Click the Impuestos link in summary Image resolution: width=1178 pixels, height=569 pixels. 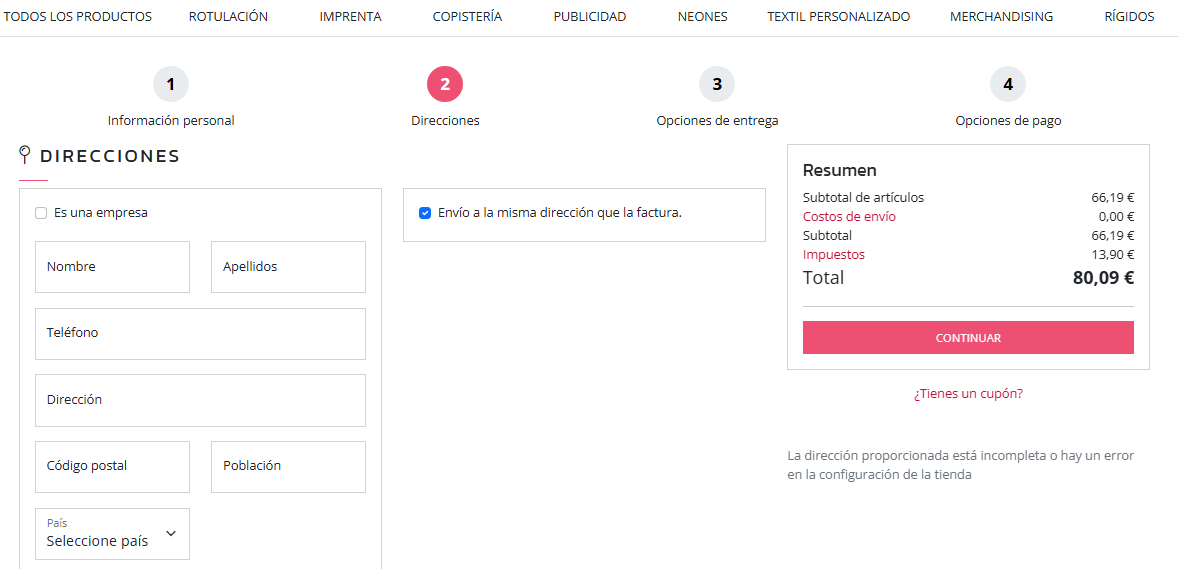(833, 255)
